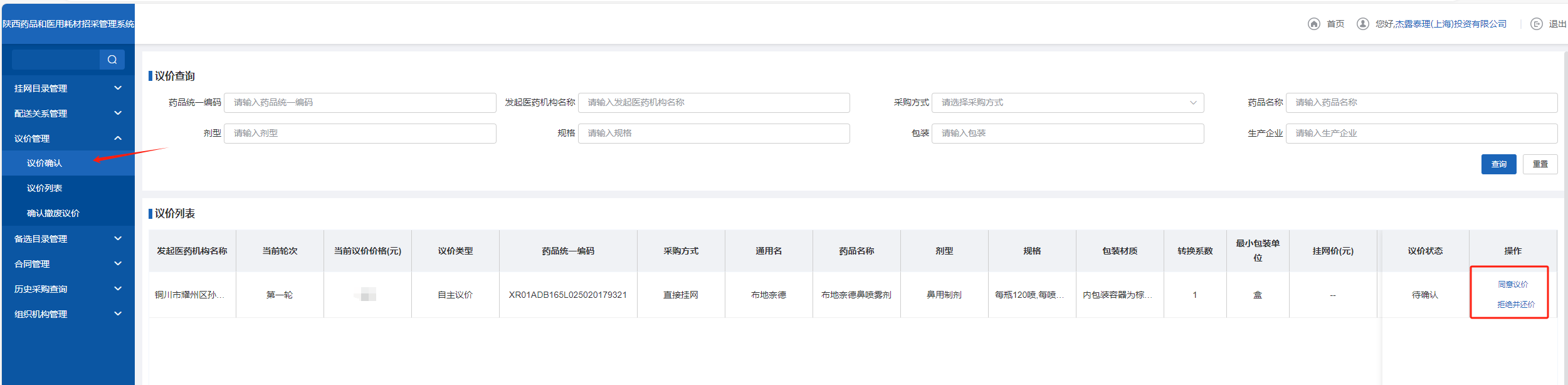Click the home icon labeled 首页
Screen dimensions: 1568x385
[x=1313, y=24]
